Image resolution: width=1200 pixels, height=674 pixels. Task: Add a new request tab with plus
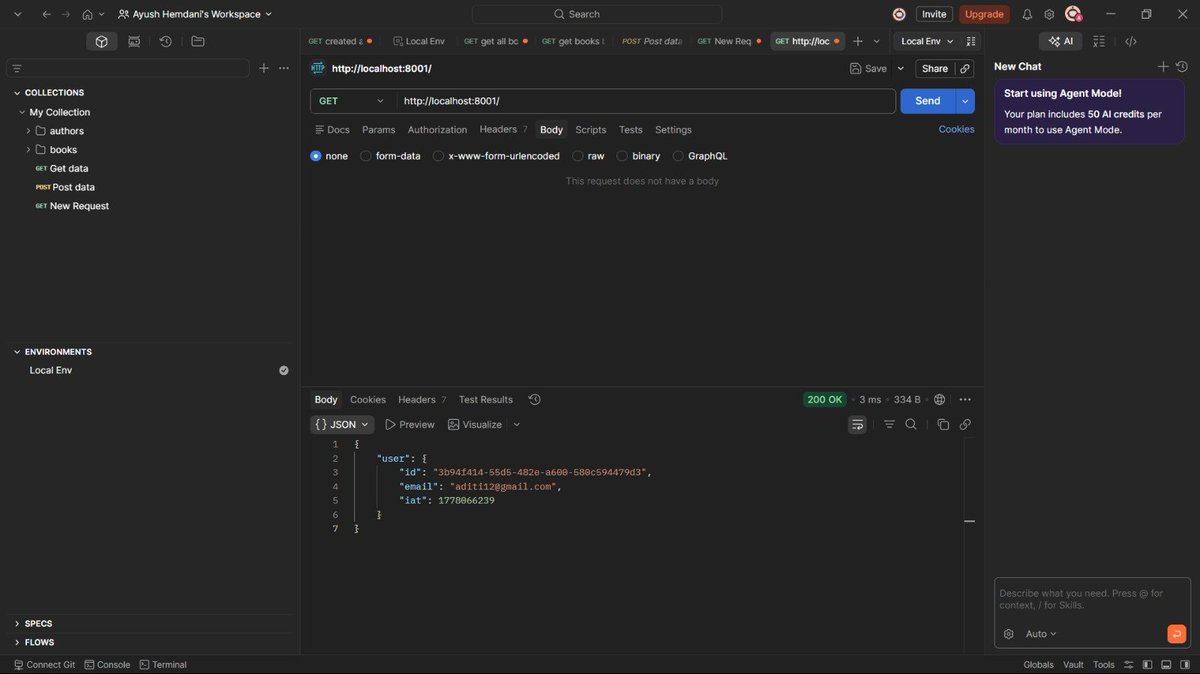point(858,41)
